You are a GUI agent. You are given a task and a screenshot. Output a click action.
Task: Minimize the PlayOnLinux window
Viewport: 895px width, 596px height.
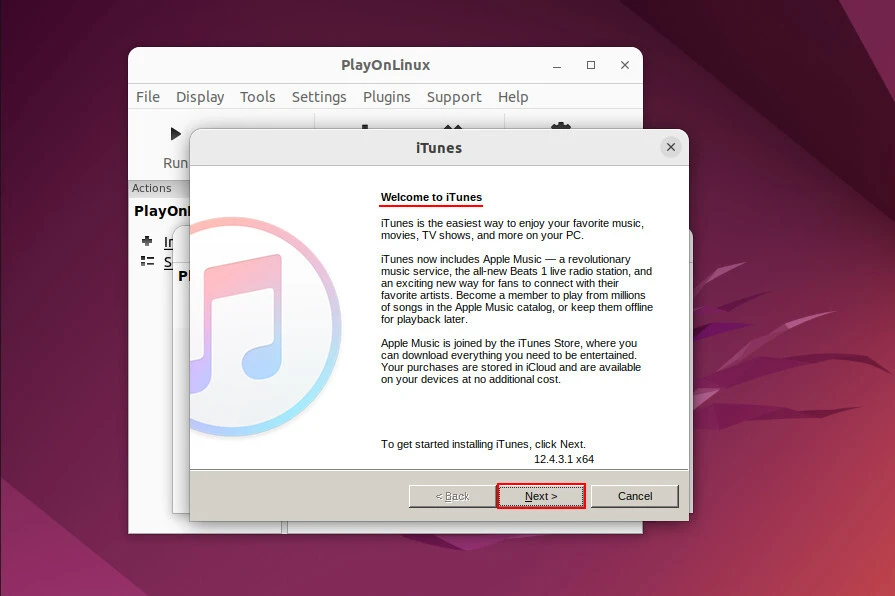coord(557,65)
